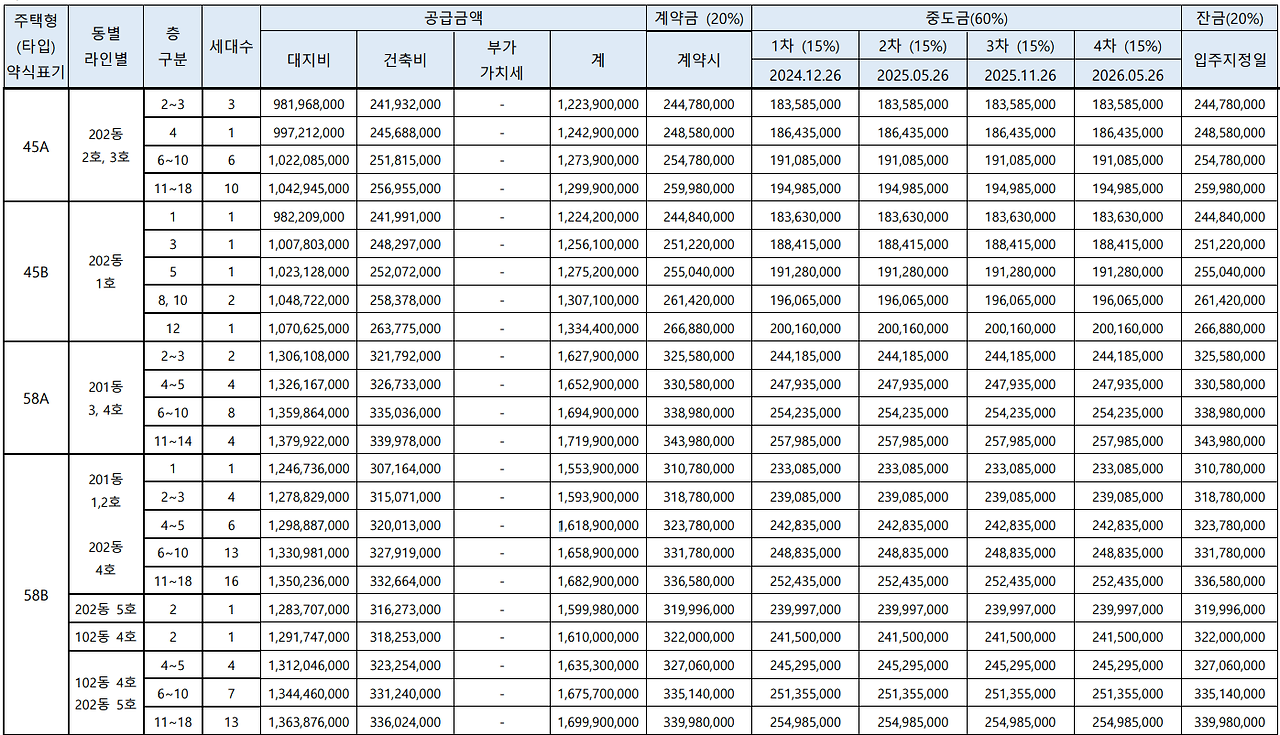Viewport: 1280px width, 735px height.
Task: Select 잔금 amount 343,980,000
Action: click(x=1229, y=440)
